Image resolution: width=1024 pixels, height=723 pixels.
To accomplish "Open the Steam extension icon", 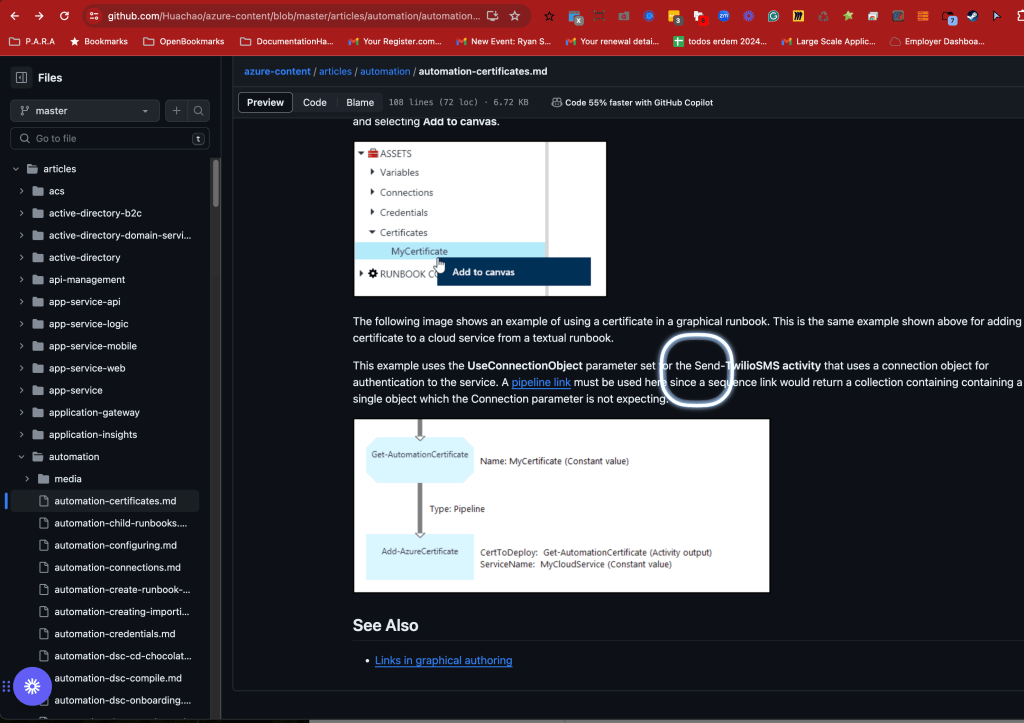I will [972, 16].
